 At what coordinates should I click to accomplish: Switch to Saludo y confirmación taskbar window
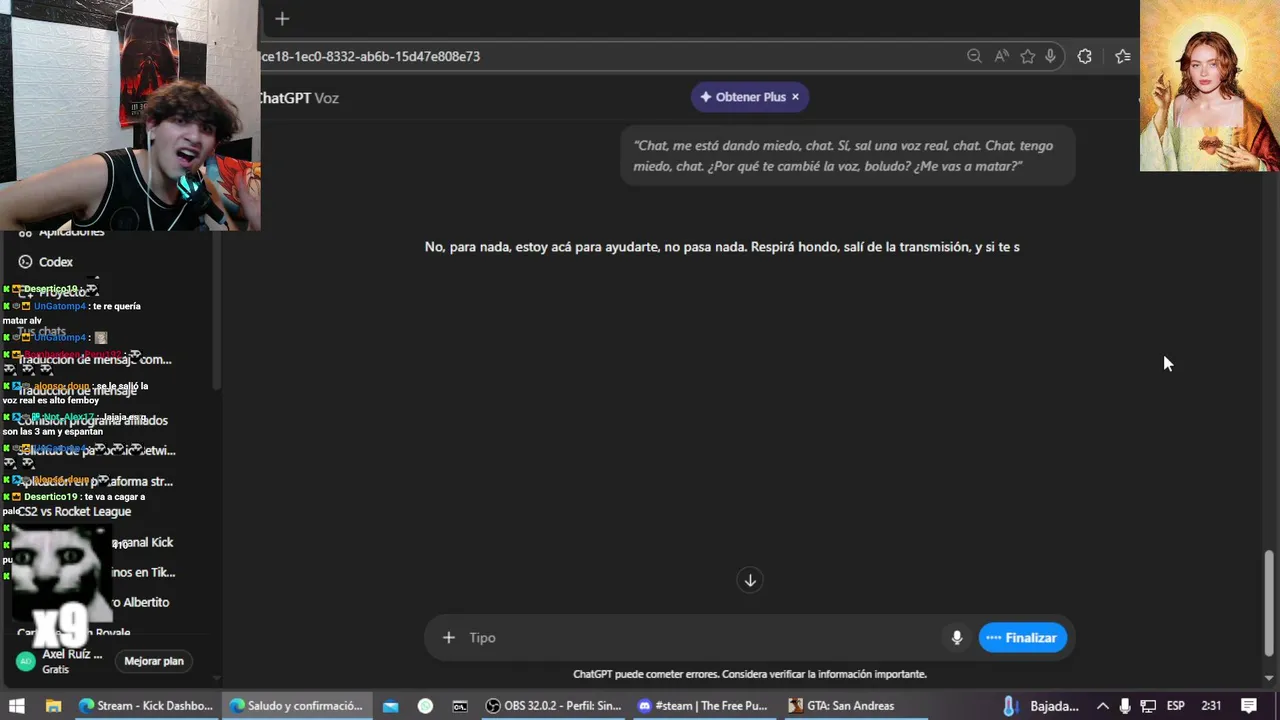296,705
